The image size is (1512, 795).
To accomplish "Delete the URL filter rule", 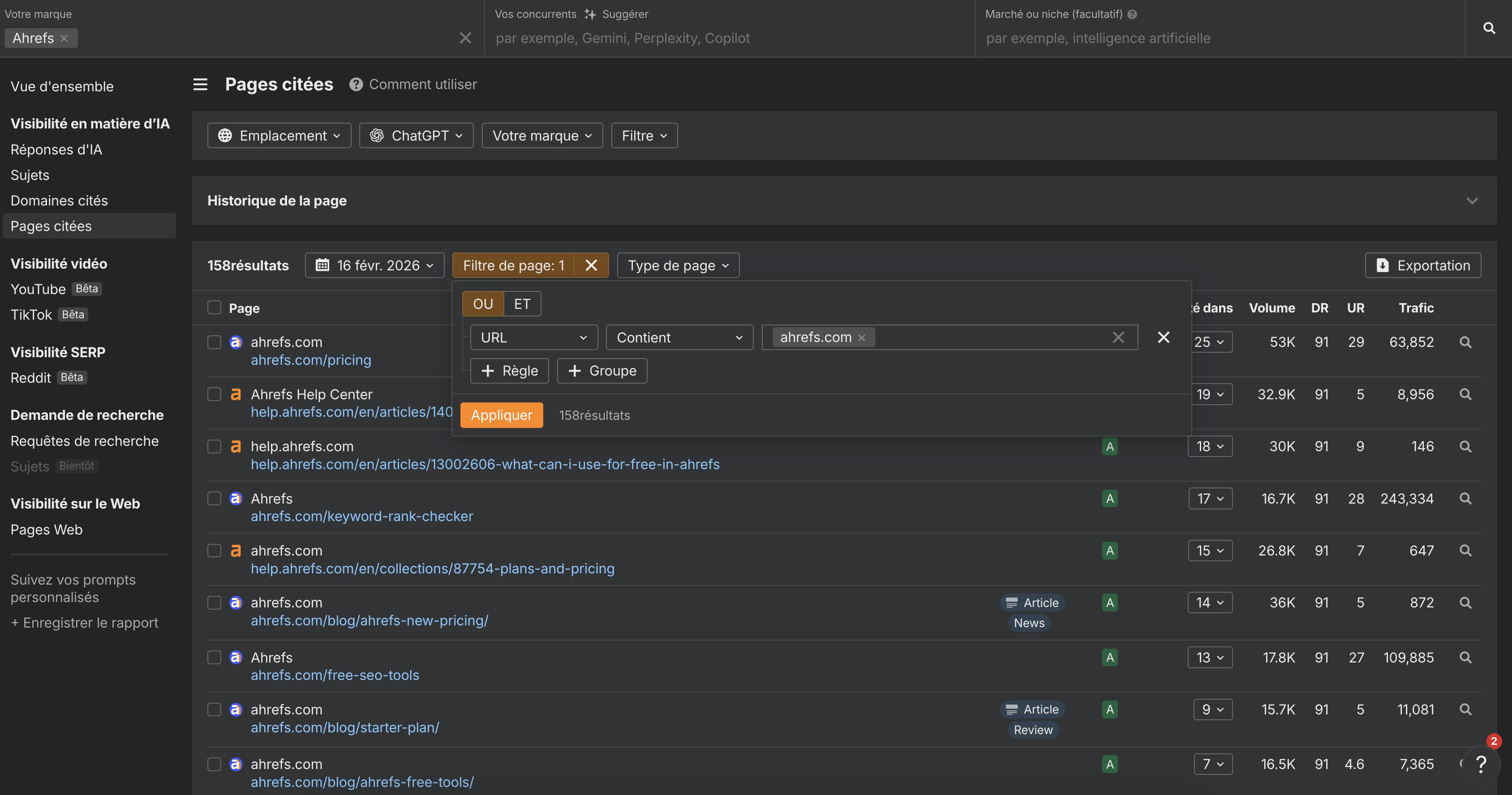I will [1164, 338].
